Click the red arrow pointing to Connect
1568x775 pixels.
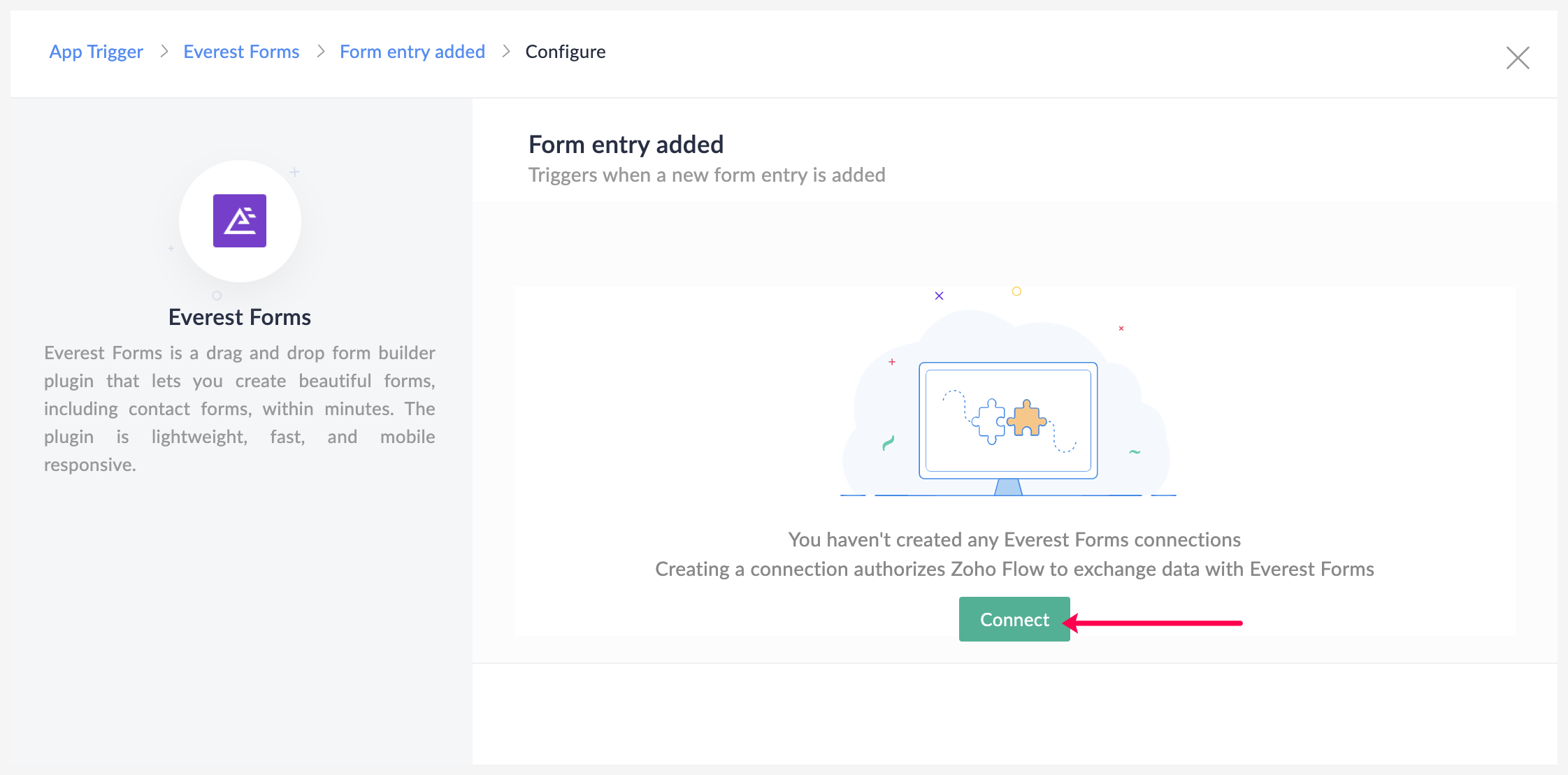click(x=1152, y=623)
